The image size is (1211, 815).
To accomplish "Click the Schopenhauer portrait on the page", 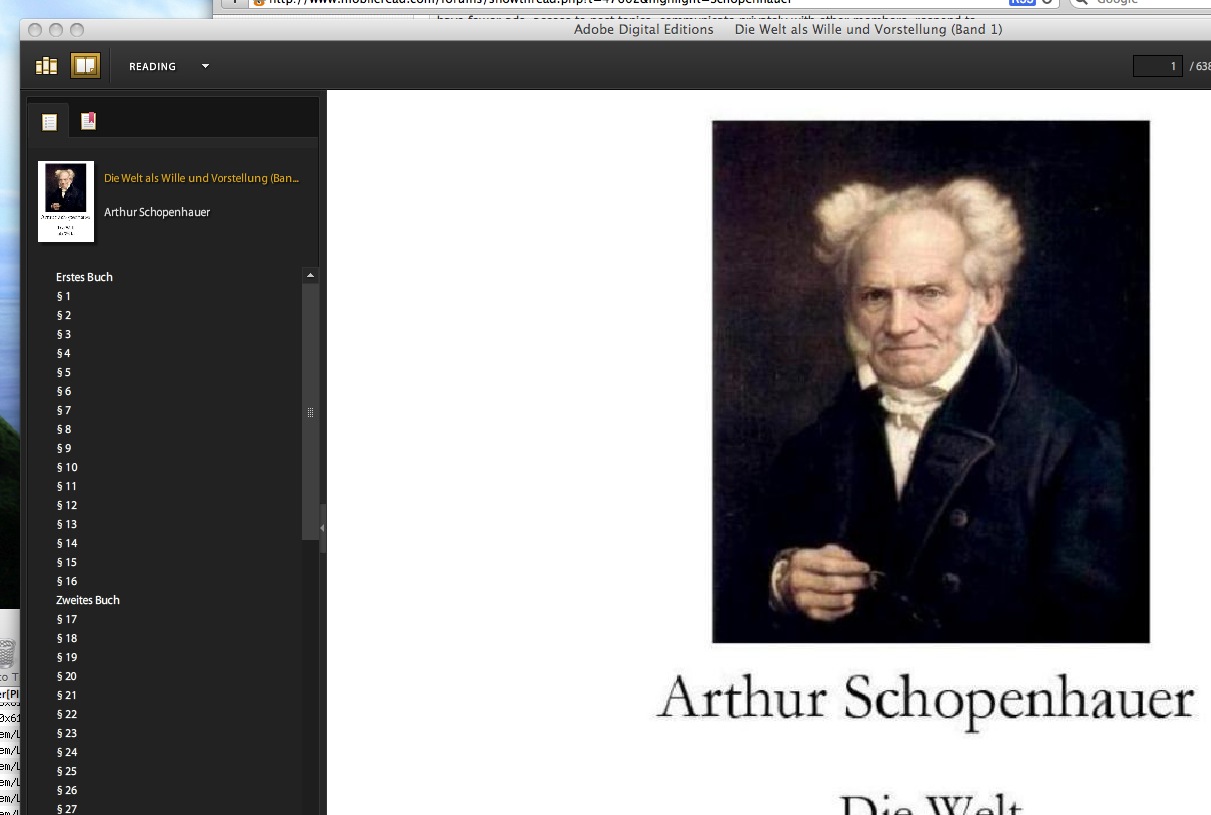I will point(930,381).
